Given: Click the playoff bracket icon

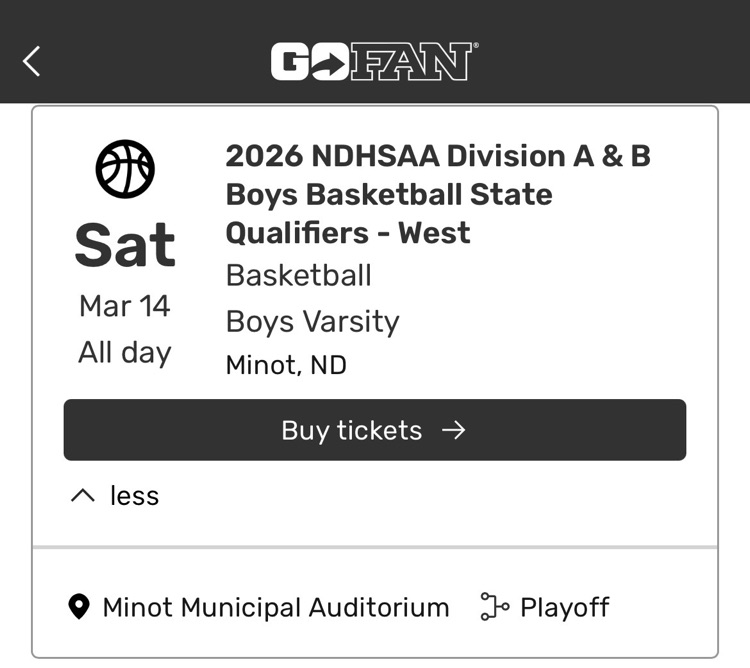Looking at the screenshot, I should 494,607.
